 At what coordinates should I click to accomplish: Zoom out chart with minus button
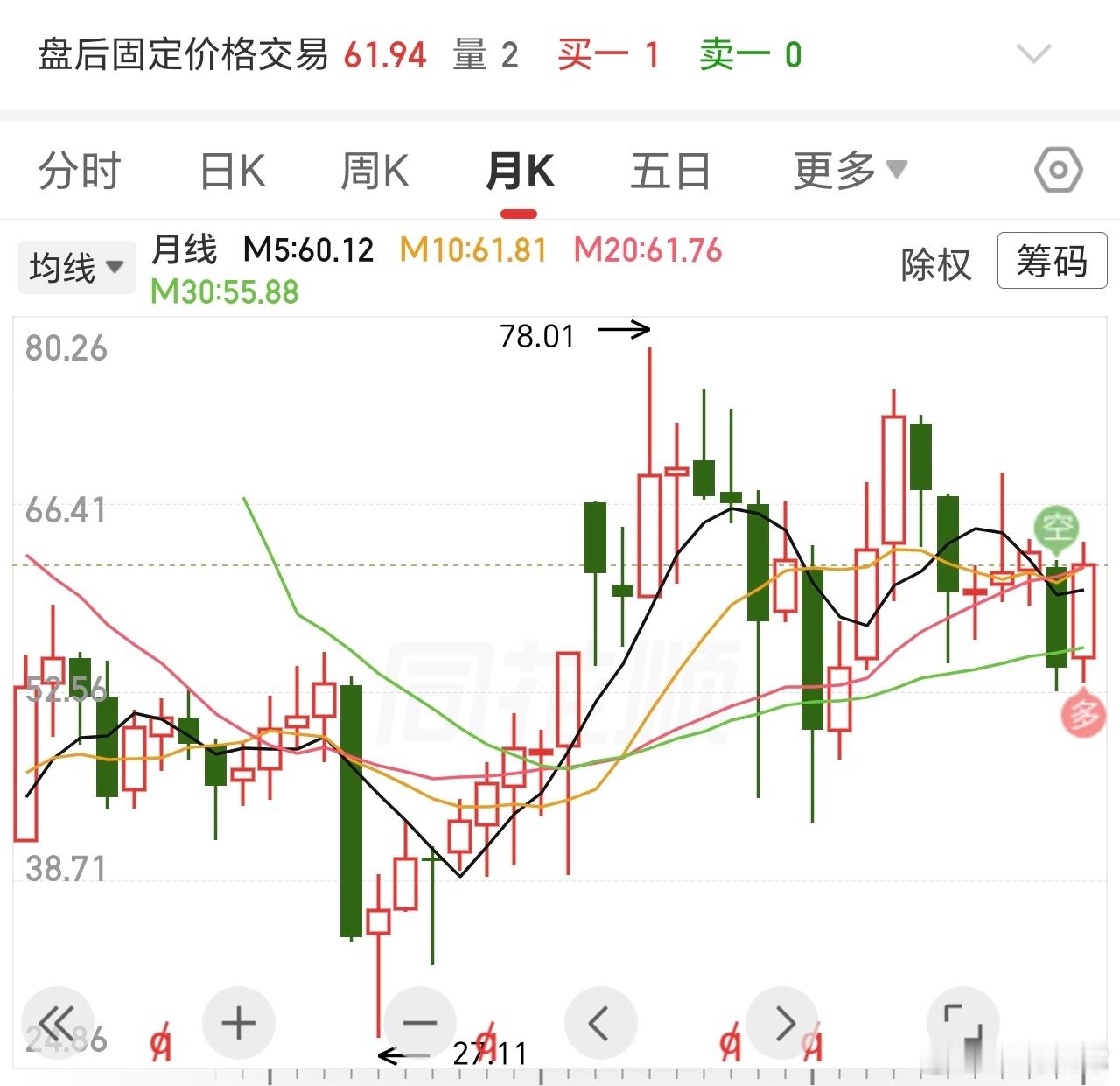(420, 1022)
